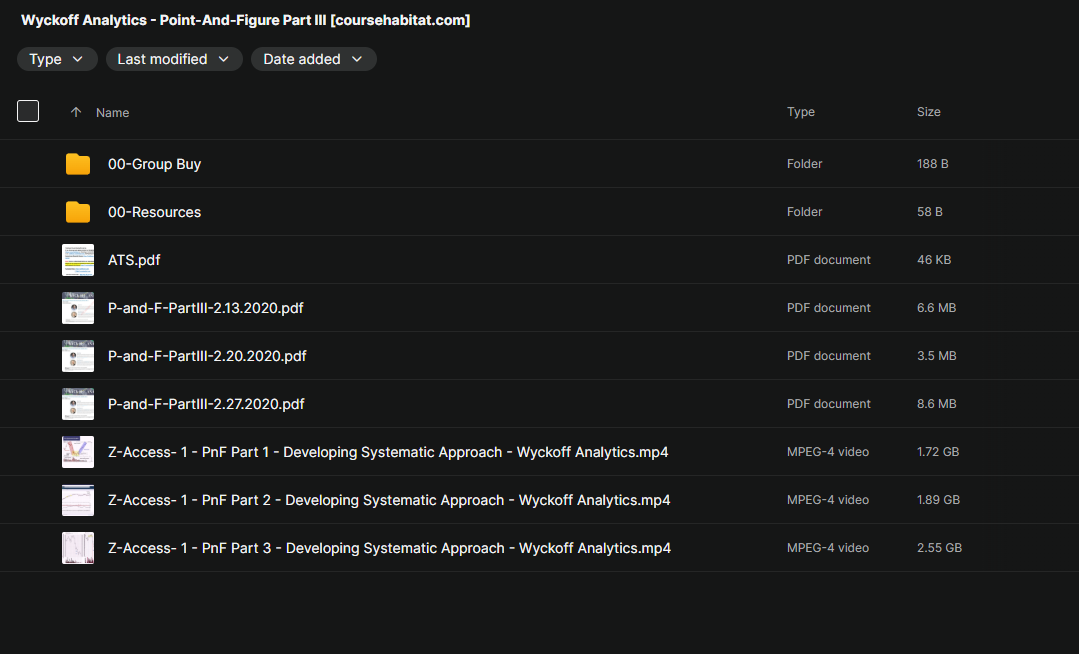Open the ATS.pdf file name link

click(134, 260)
